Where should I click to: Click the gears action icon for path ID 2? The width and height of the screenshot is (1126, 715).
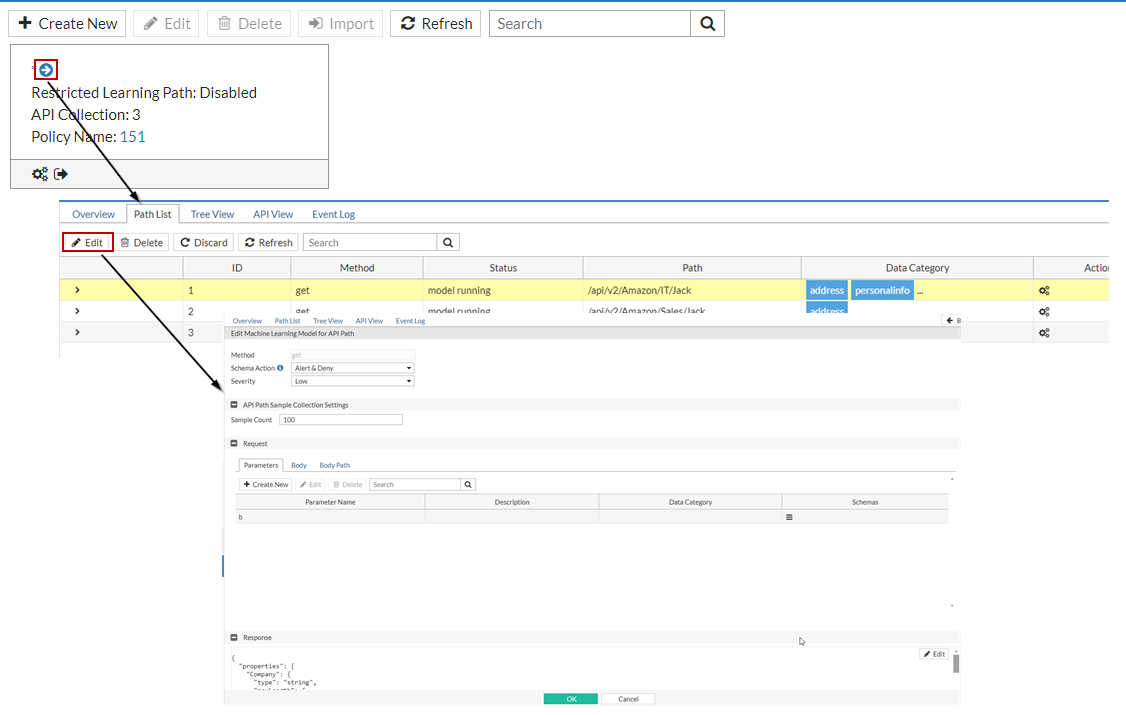coord(1044,312)
